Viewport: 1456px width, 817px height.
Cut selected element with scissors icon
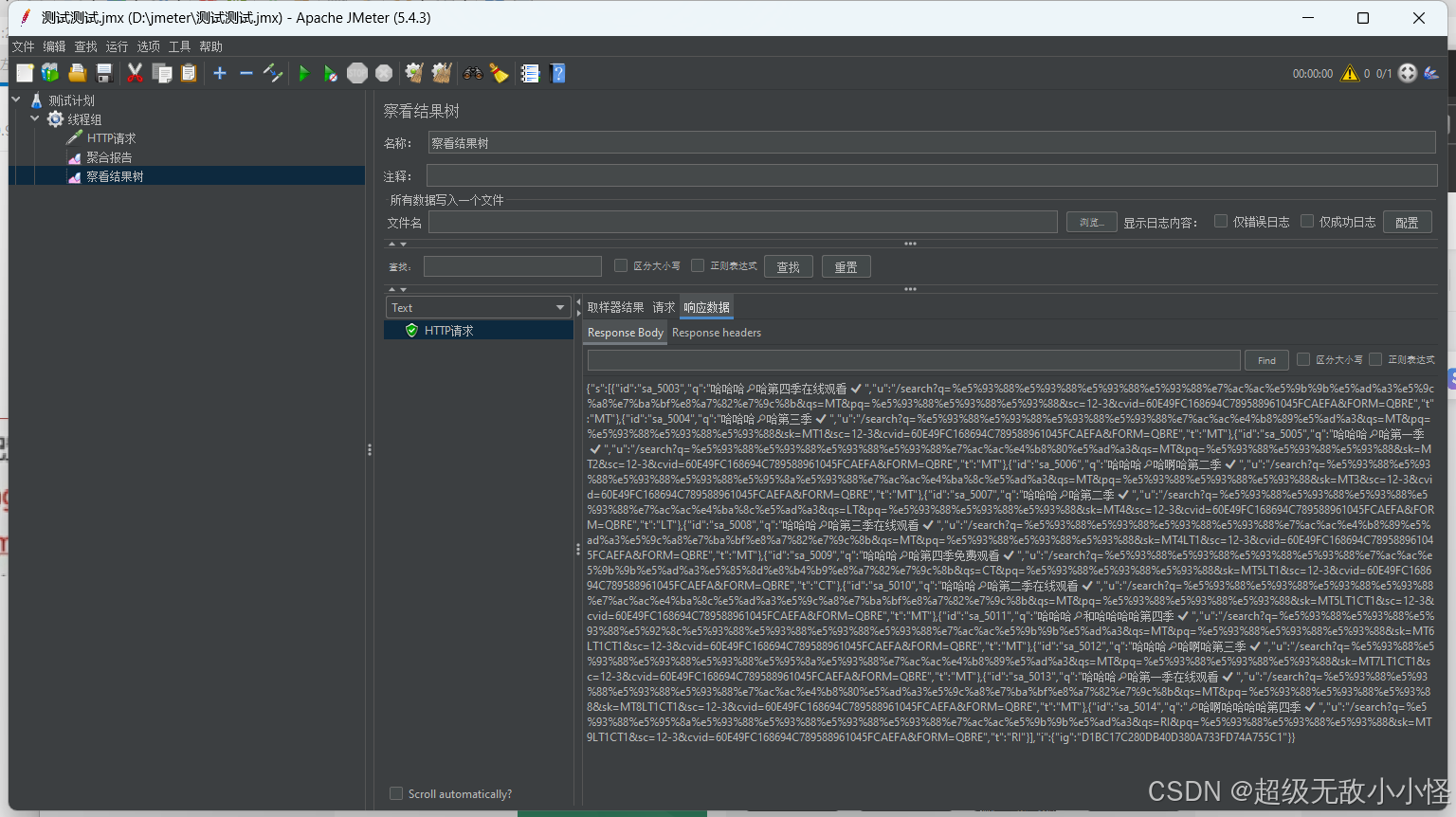coord(135,73)
